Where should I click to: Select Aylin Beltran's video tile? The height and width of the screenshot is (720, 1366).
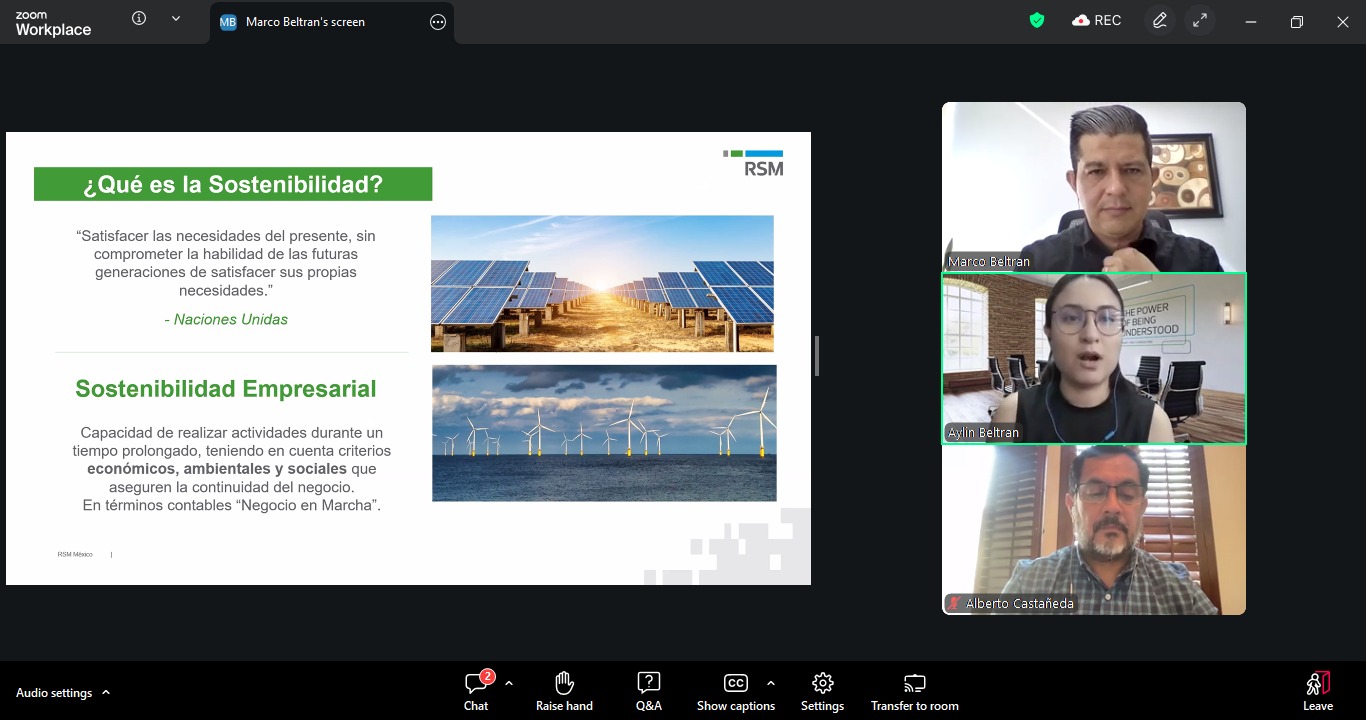point(1094,358)
